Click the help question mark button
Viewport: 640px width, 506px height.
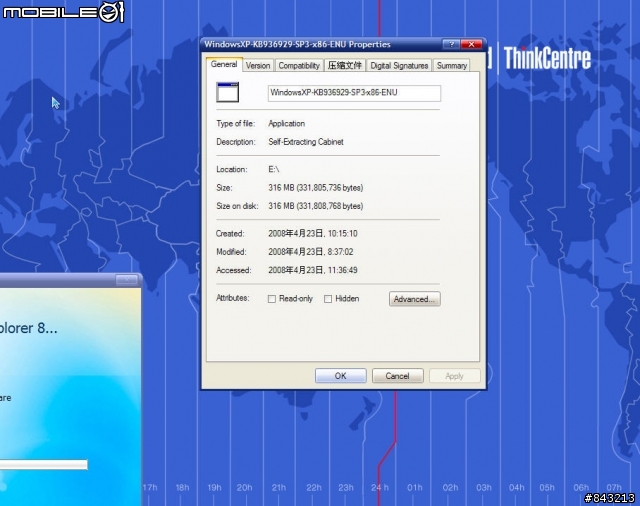coord(451,44)
